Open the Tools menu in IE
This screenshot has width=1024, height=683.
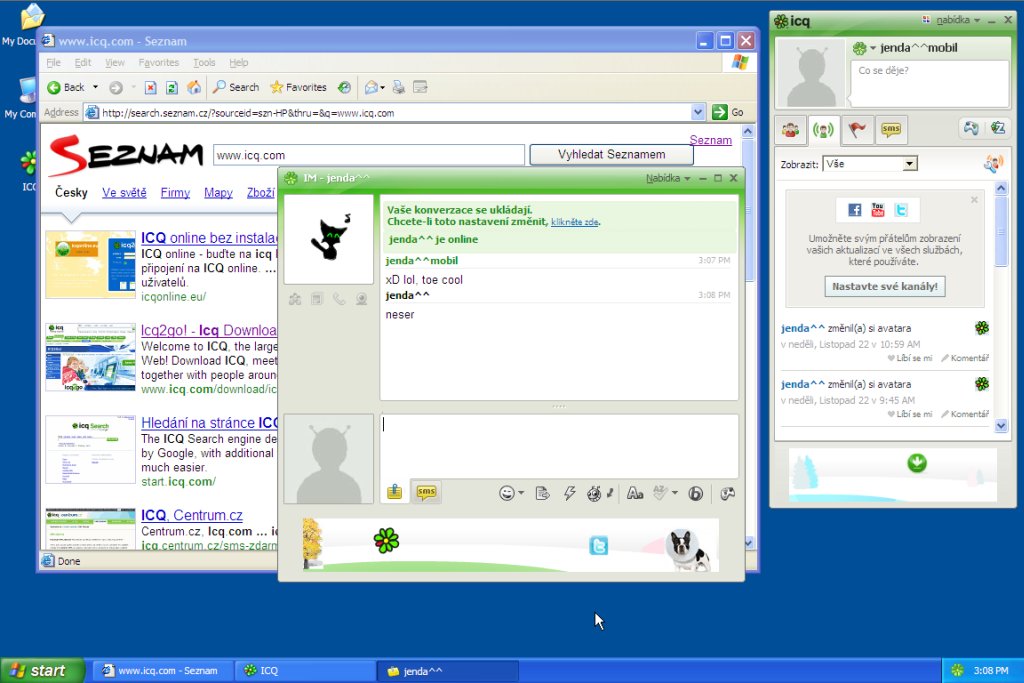coord(204,63)
